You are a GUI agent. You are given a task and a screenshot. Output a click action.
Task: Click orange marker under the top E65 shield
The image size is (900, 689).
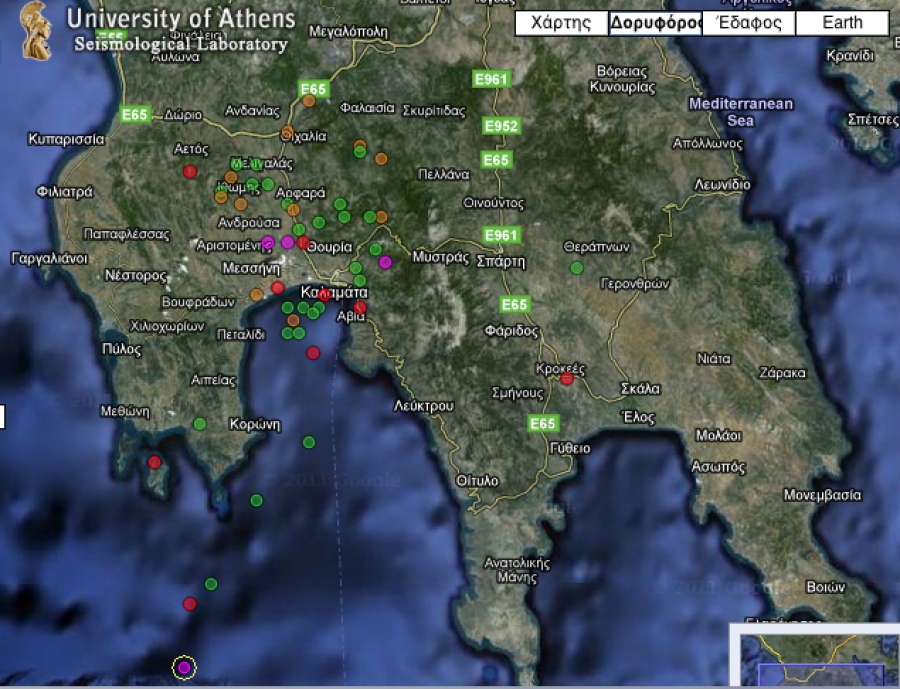pos(309,100)
